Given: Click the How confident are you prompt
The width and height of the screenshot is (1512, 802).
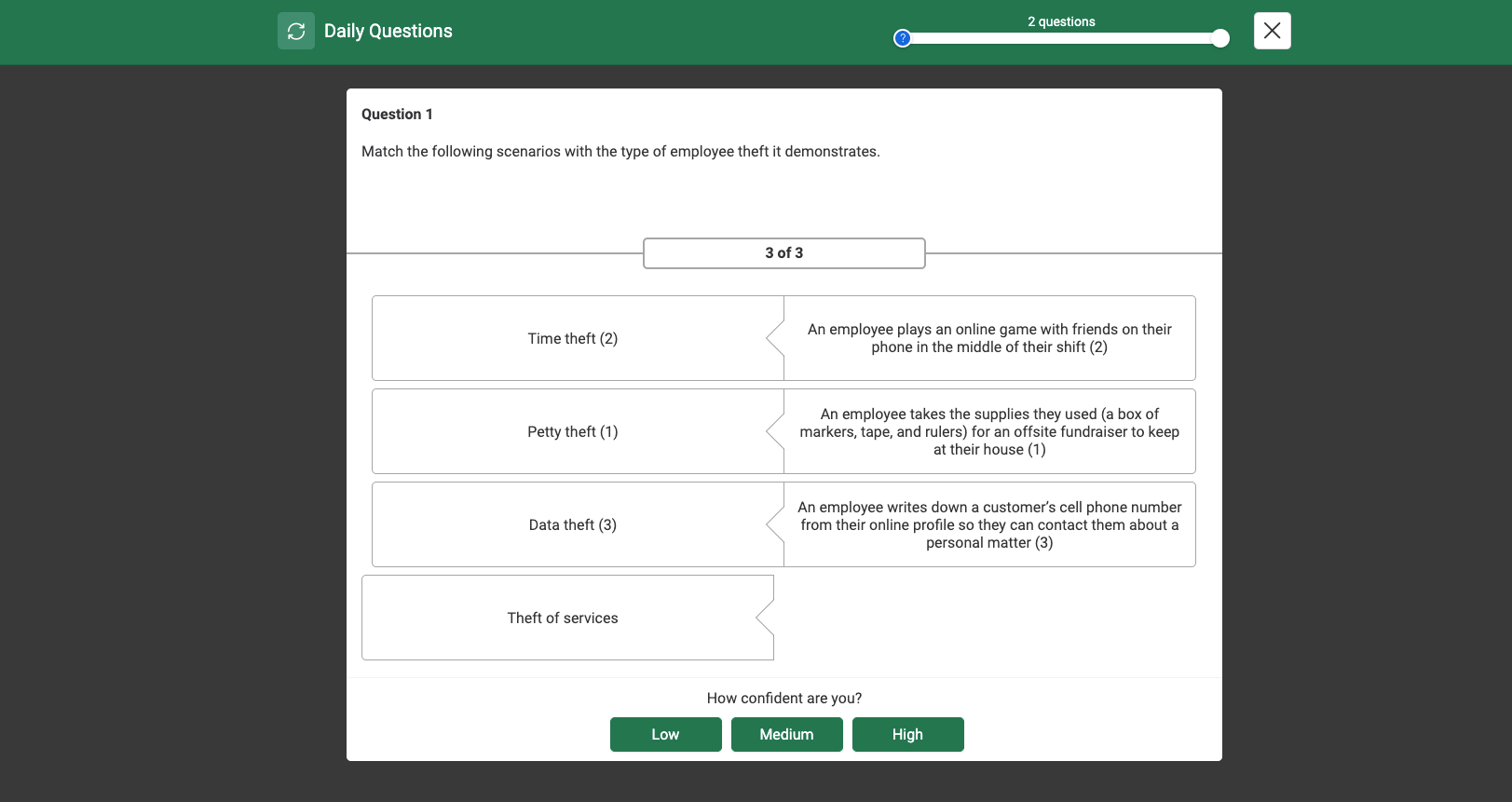Looking at the screenshot, I should [x=783, y=699].
